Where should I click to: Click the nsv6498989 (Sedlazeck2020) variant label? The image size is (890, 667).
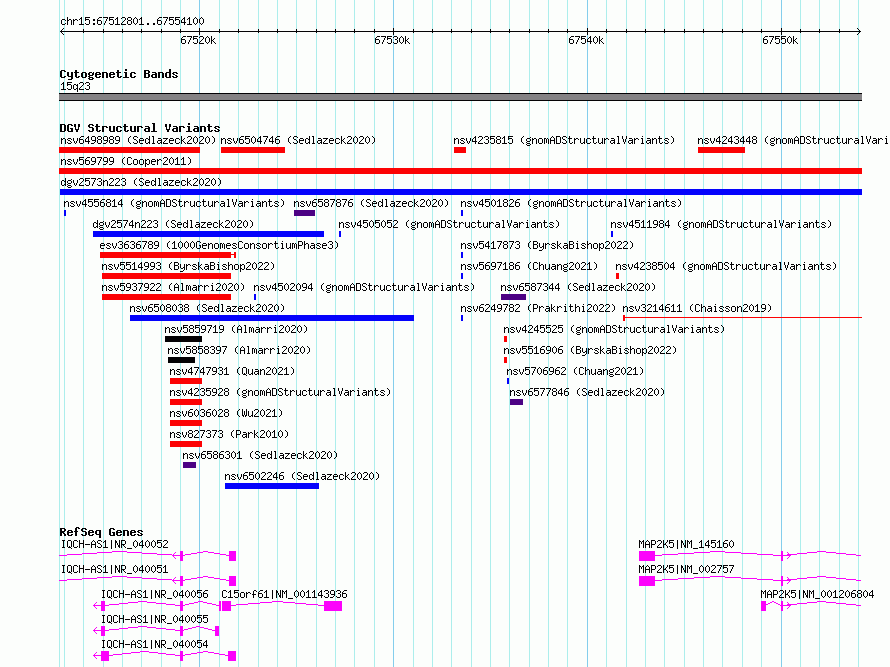[138, 140]
